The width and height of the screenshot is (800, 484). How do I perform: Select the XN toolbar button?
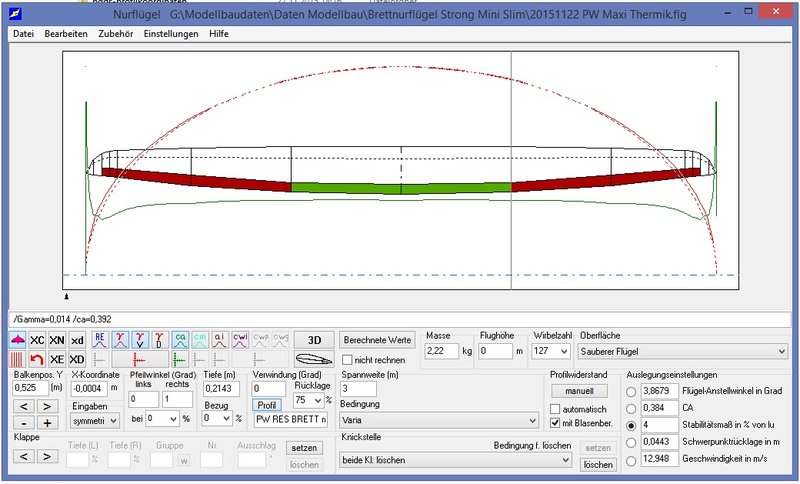(57, 340)
